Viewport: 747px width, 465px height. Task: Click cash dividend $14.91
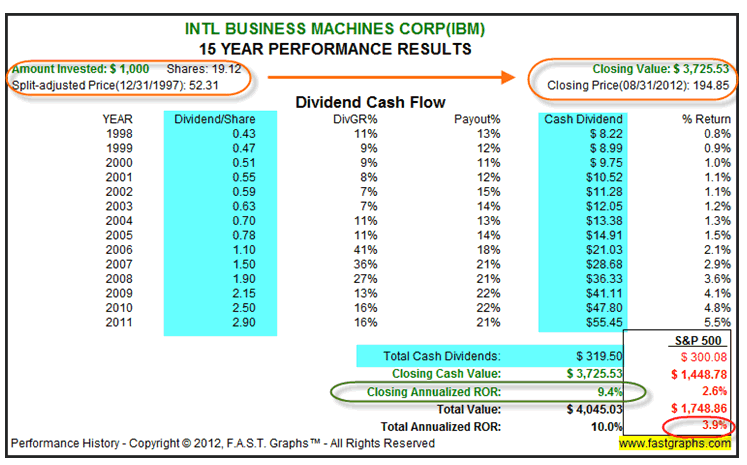click(x=604, y=235)
